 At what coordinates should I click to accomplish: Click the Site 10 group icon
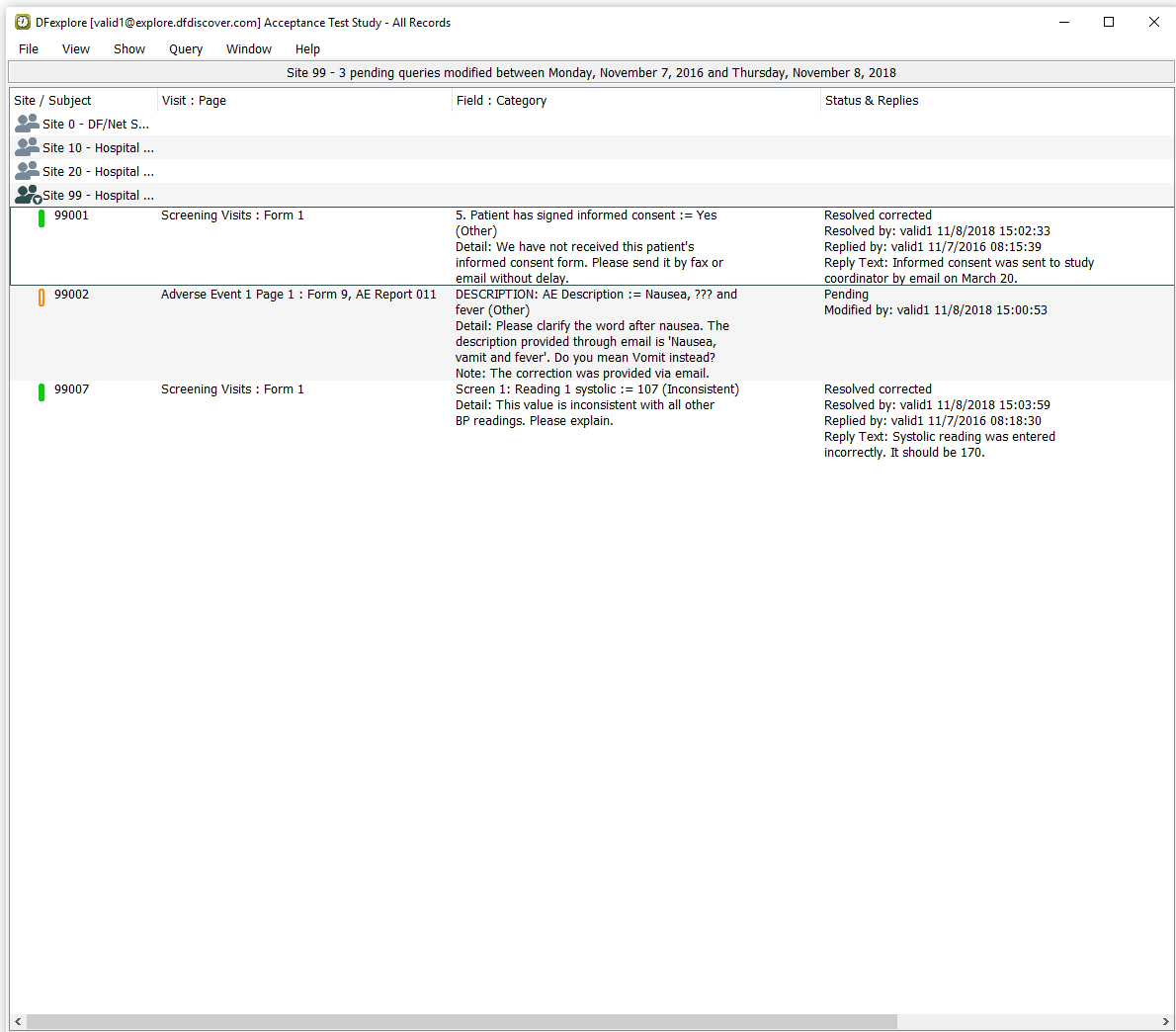coord(27,147)
